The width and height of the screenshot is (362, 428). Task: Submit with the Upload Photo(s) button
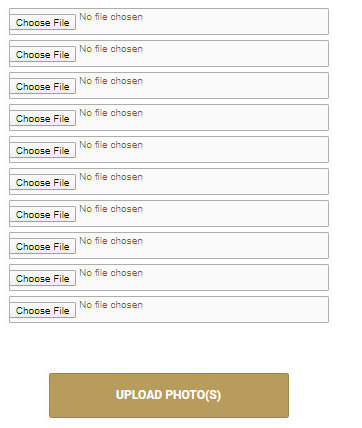[169, 395]
